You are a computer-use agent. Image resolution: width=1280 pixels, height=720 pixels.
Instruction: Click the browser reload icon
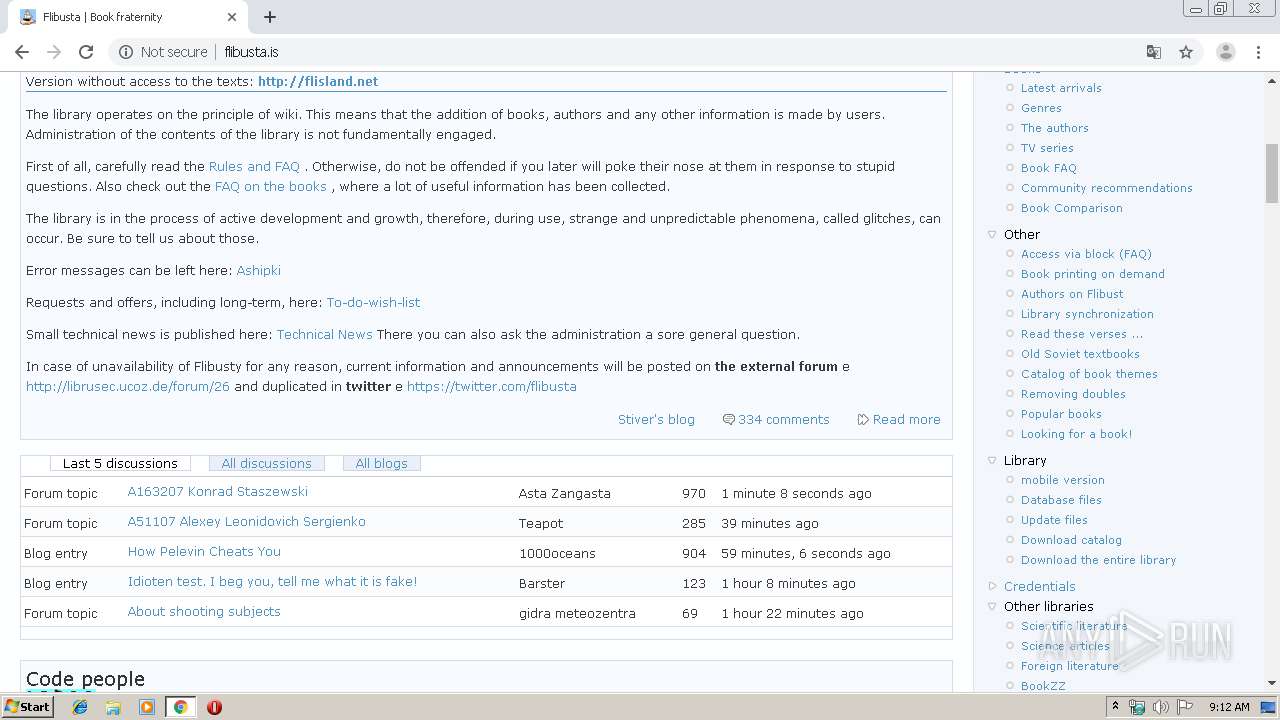tap(86, 52)
